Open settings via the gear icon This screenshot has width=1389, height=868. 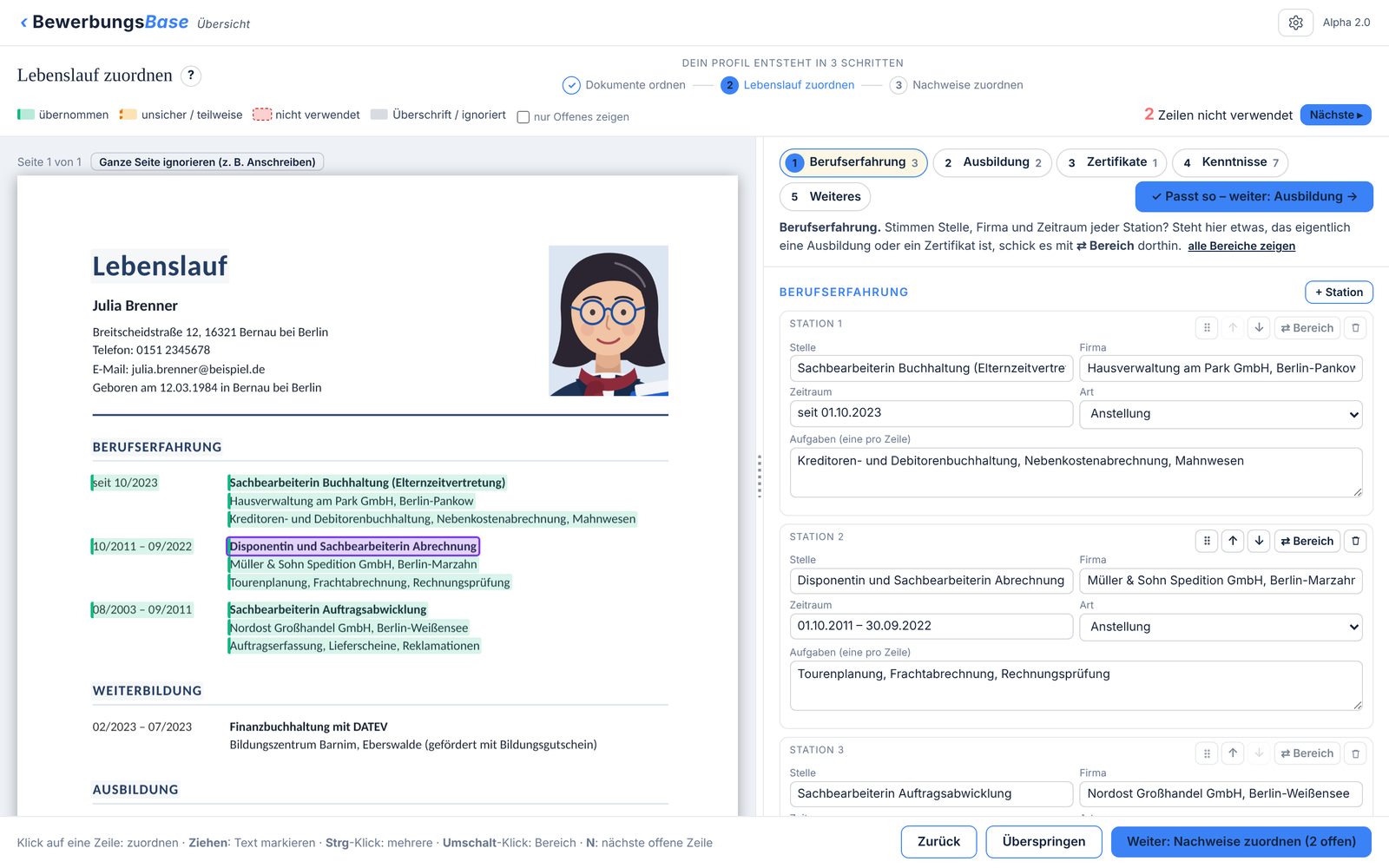(1295, 23)
